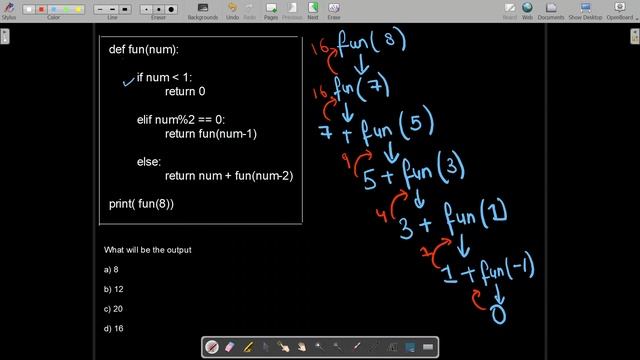Show the virtual keyboard
The image size is (640, 360).
click(428, 347)
